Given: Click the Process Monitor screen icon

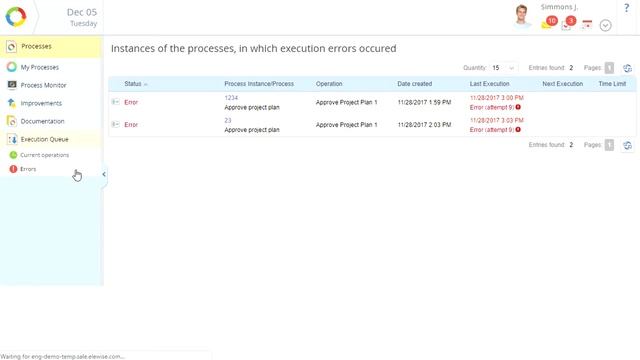Looking at the screenshot, I should tap(11, 85).
